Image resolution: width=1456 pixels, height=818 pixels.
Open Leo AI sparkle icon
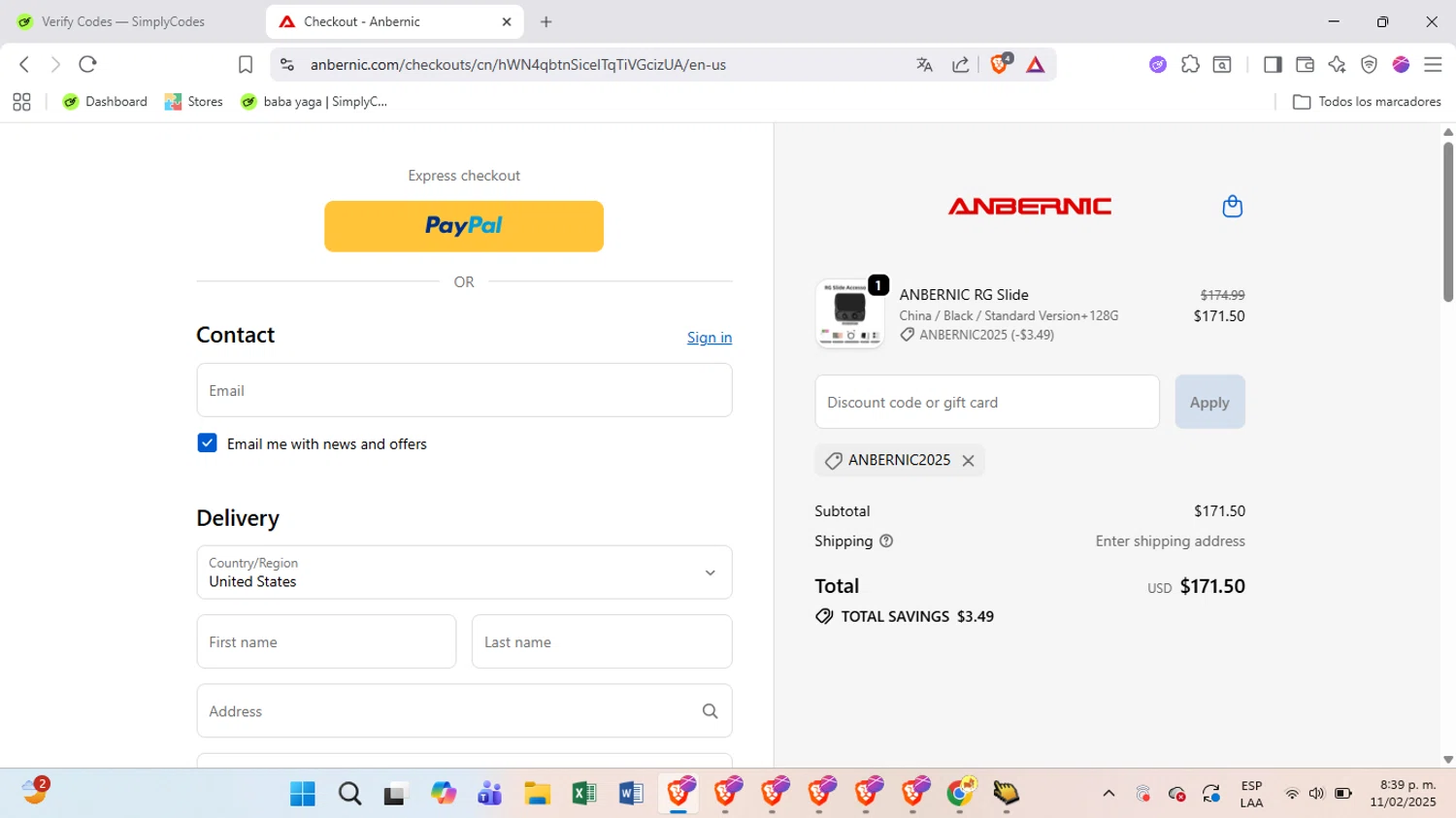click(1337, 64)
